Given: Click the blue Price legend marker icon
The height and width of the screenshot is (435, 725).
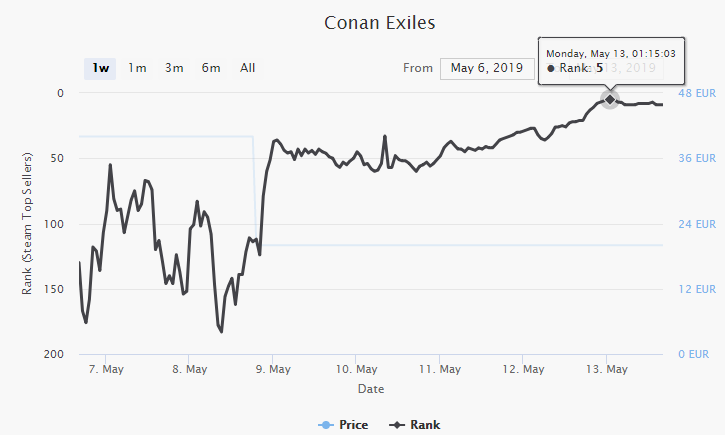Looking at the screenshot, I should (327, 424).
